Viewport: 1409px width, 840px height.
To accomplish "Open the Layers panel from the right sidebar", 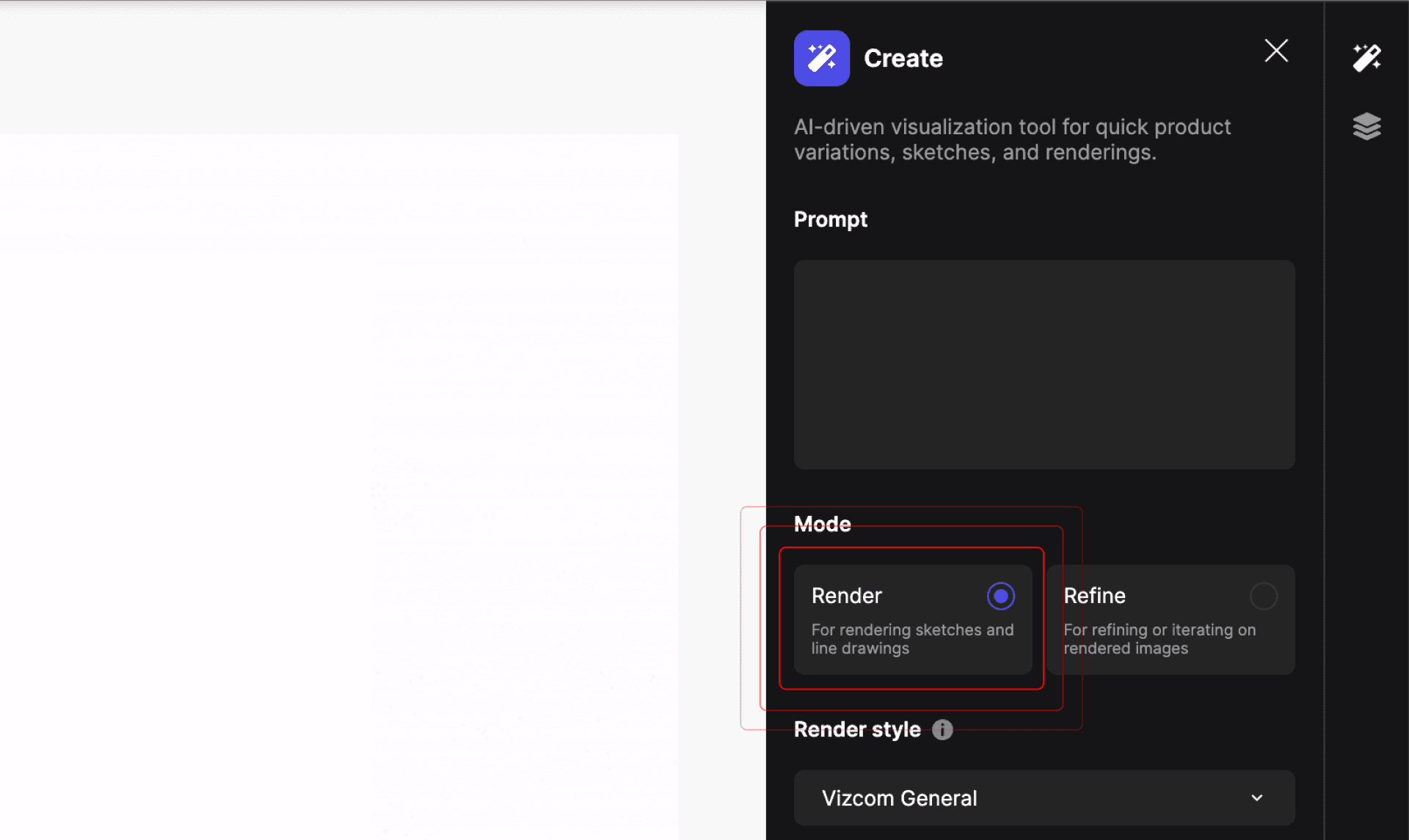I will pyautogui.click(x=1366, y=126).
